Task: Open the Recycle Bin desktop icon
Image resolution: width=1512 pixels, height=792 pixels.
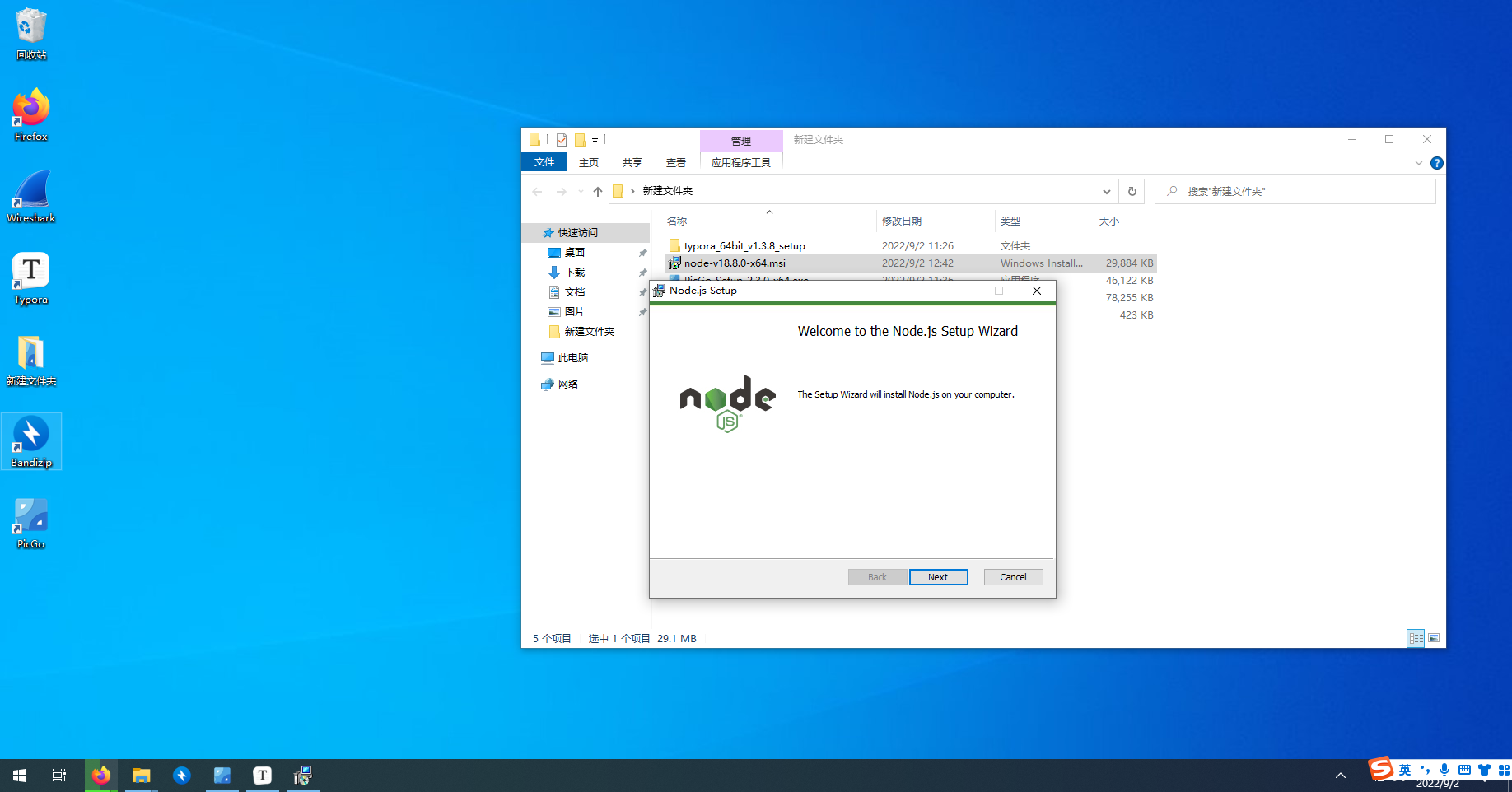Action: 31,33
